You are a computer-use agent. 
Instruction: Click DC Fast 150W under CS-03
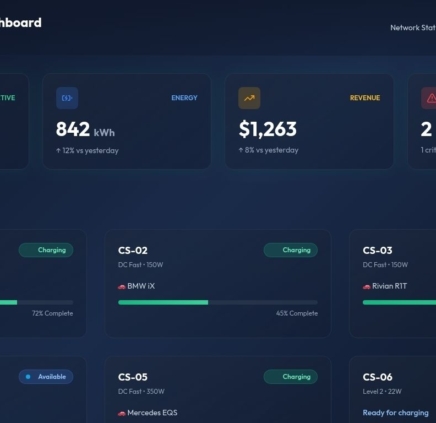[385, 265]
